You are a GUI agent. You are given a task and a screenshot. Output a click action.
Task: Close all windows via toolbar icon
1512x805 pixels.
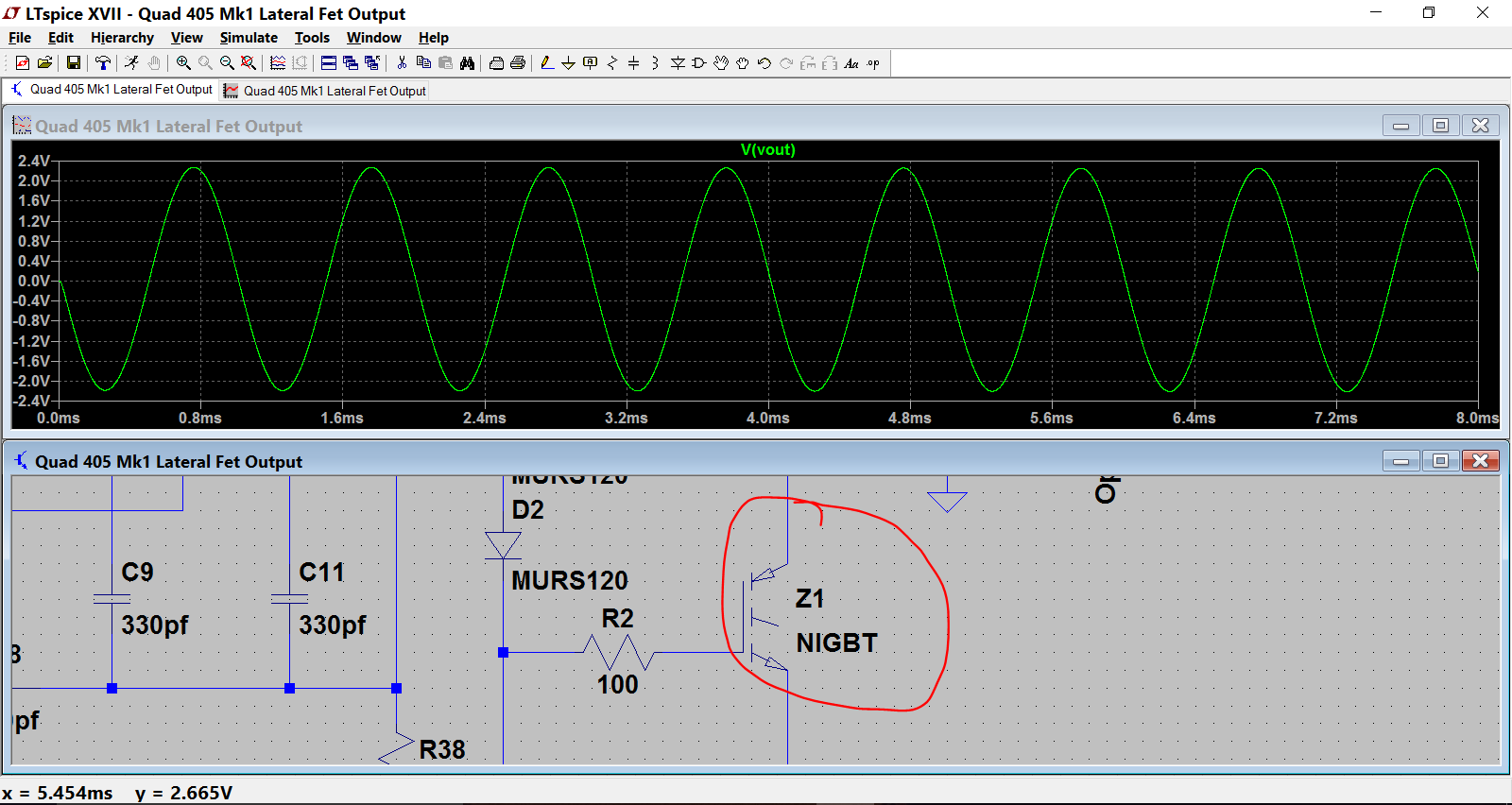pyautogui.click(x=372, y=63)
